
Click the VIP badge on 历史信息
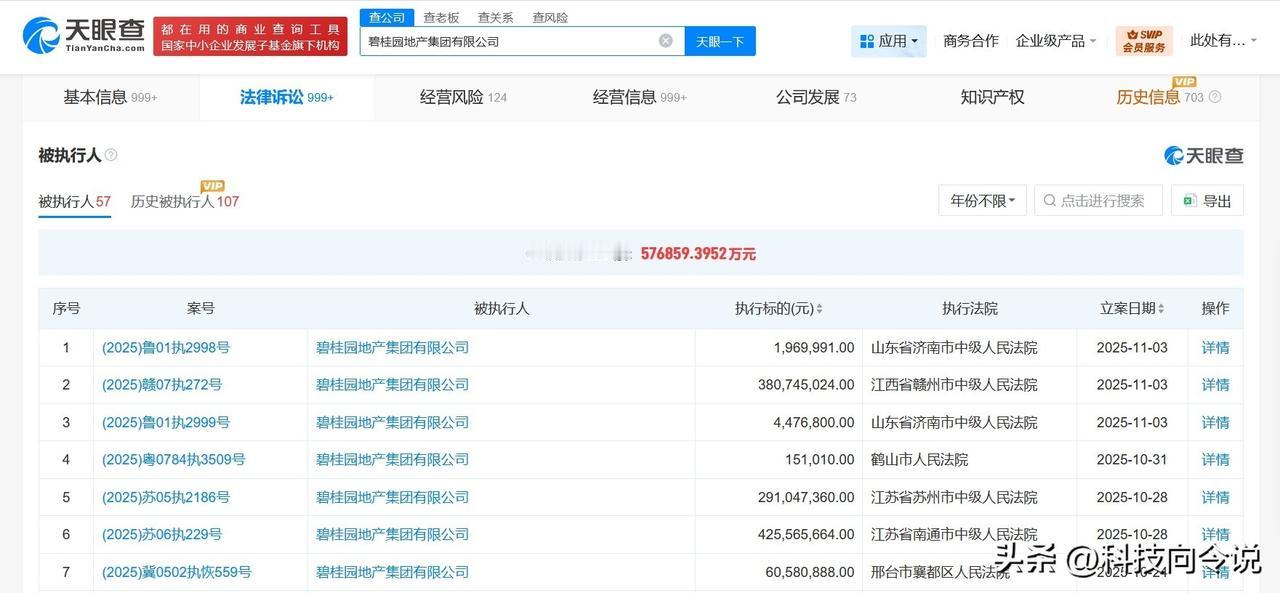[1184, 83]
